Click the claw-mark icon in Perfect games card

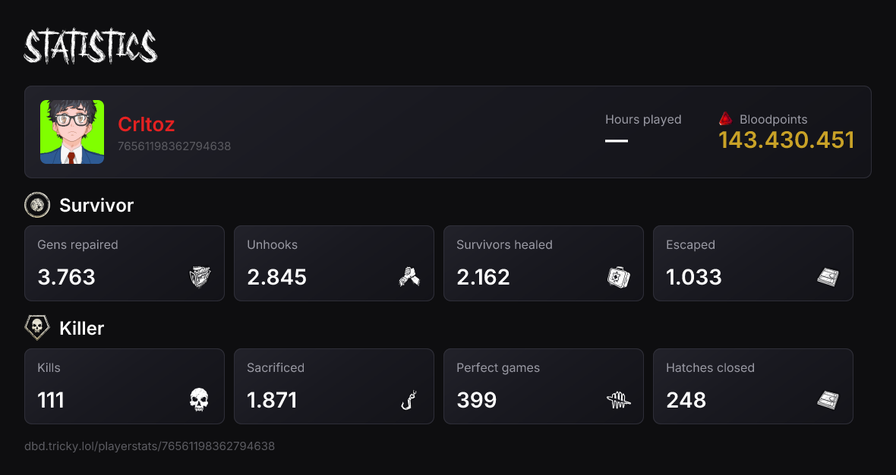[618, 400]
